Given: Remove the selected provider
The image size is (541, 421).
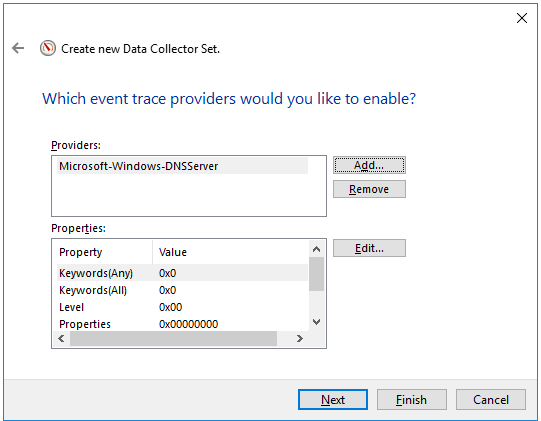Looking at the screenshot, I should click(369, 189).
